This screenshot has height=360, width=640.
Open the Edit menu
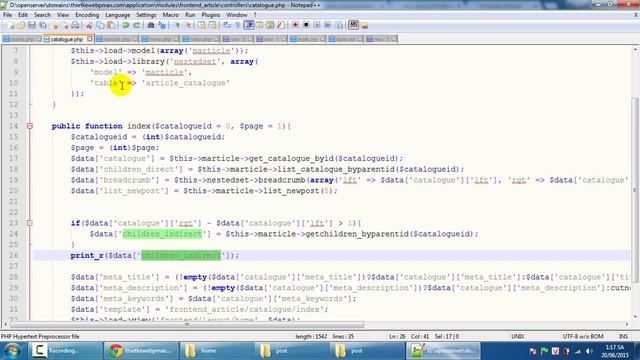pos(23,15)
